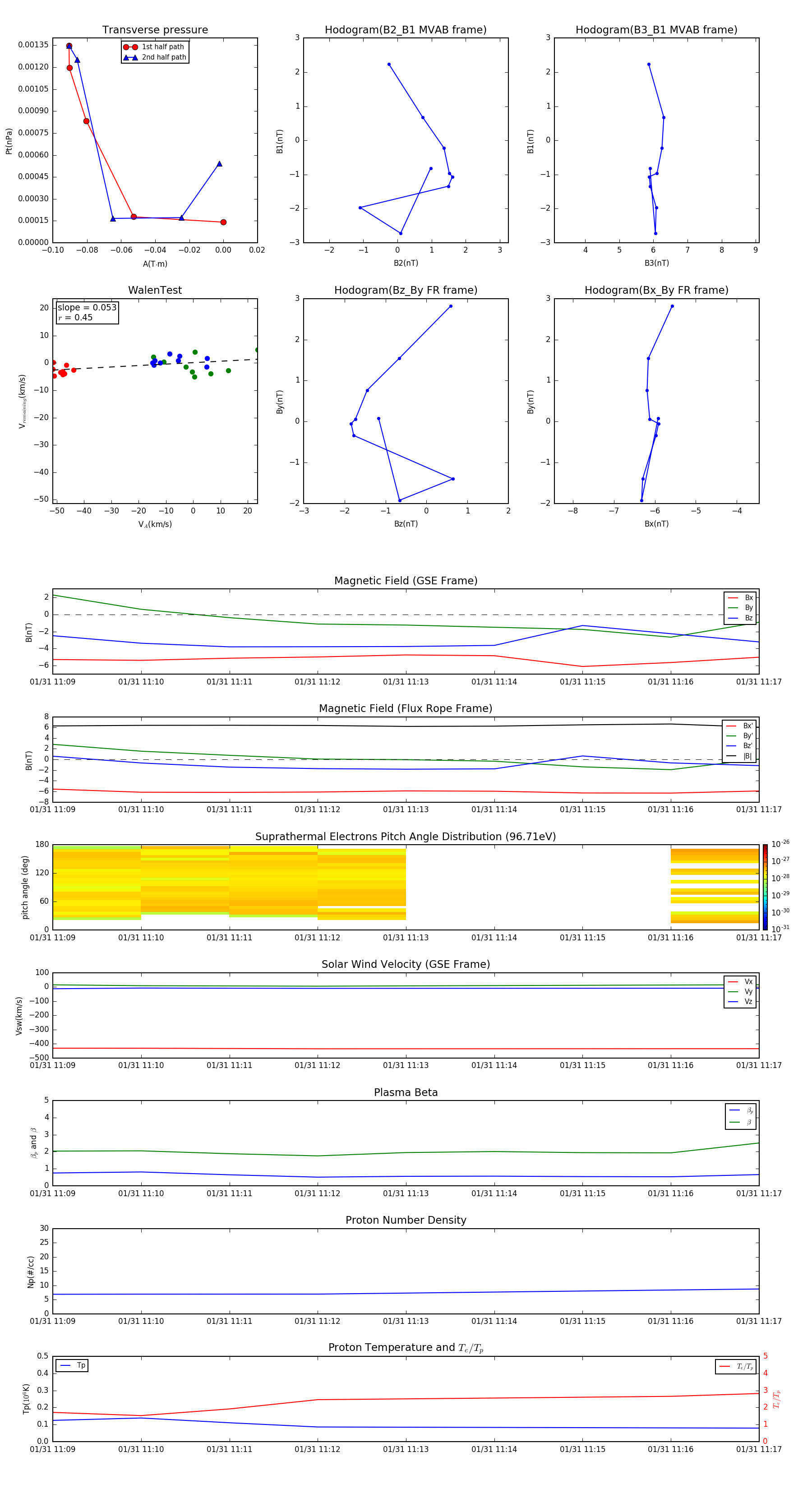Select the 'slope = 0.053' annotation
This screenshot has width=812, height=1489.
[87, 308]
